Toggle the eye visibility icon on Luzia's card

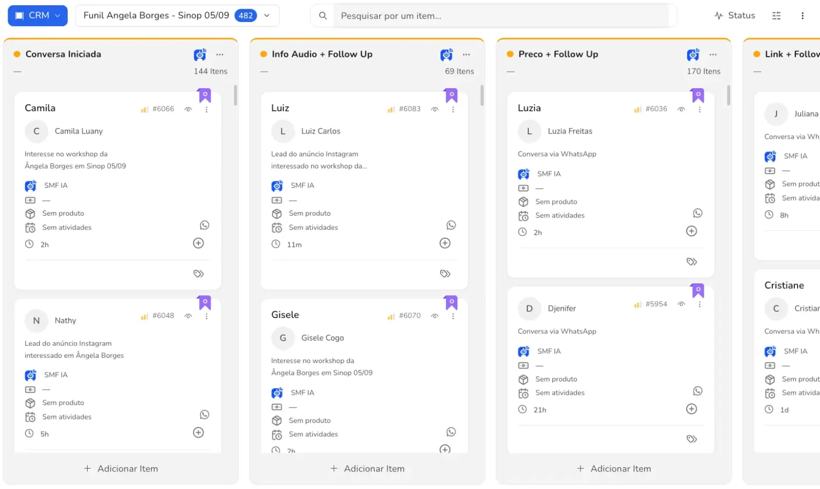click(681, 109)
